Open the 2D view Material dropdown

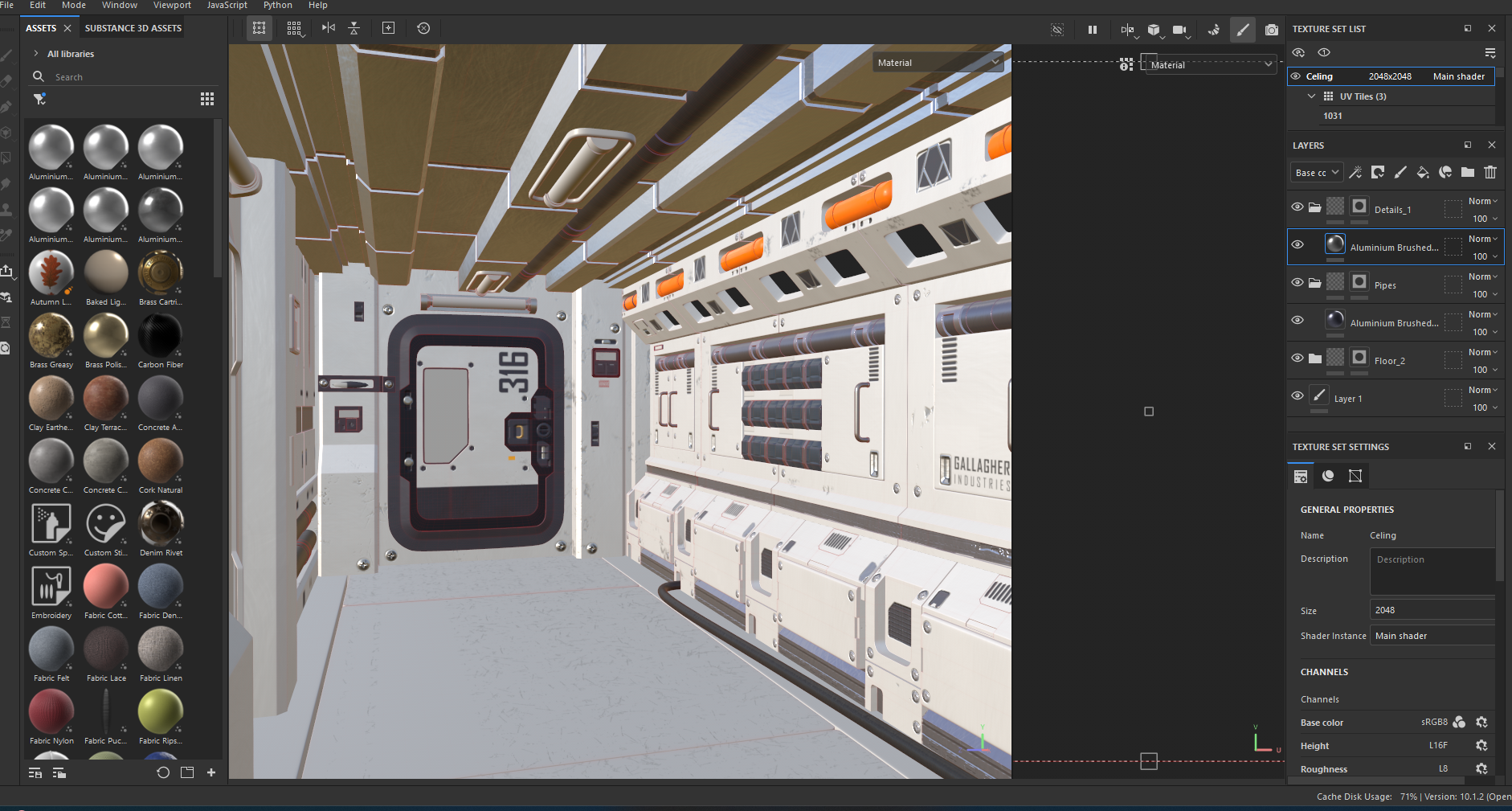1212,64
